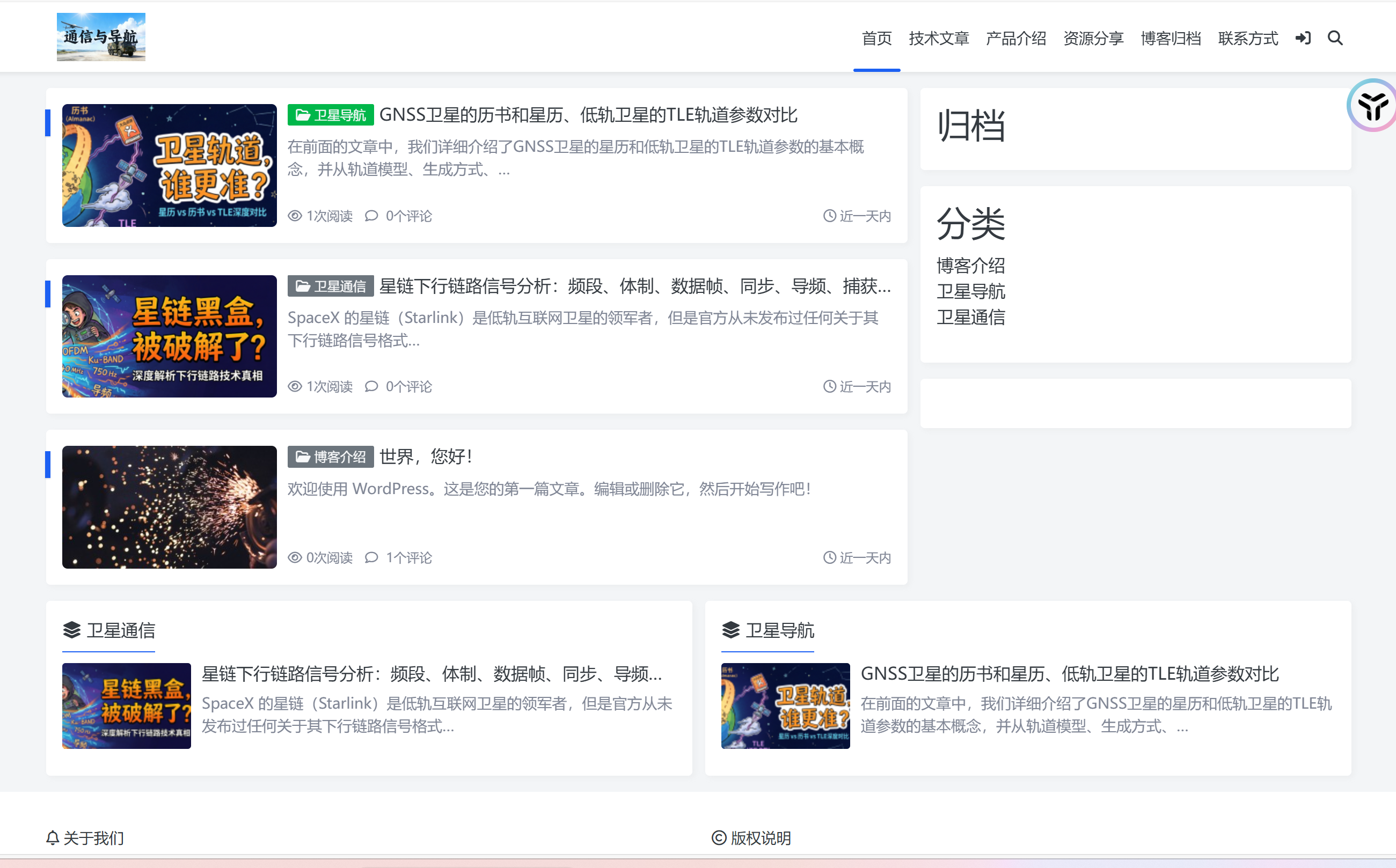Switch to the 博客归档 menu item
Screen dimensions: 1396x868
(x=1171, y=38)
